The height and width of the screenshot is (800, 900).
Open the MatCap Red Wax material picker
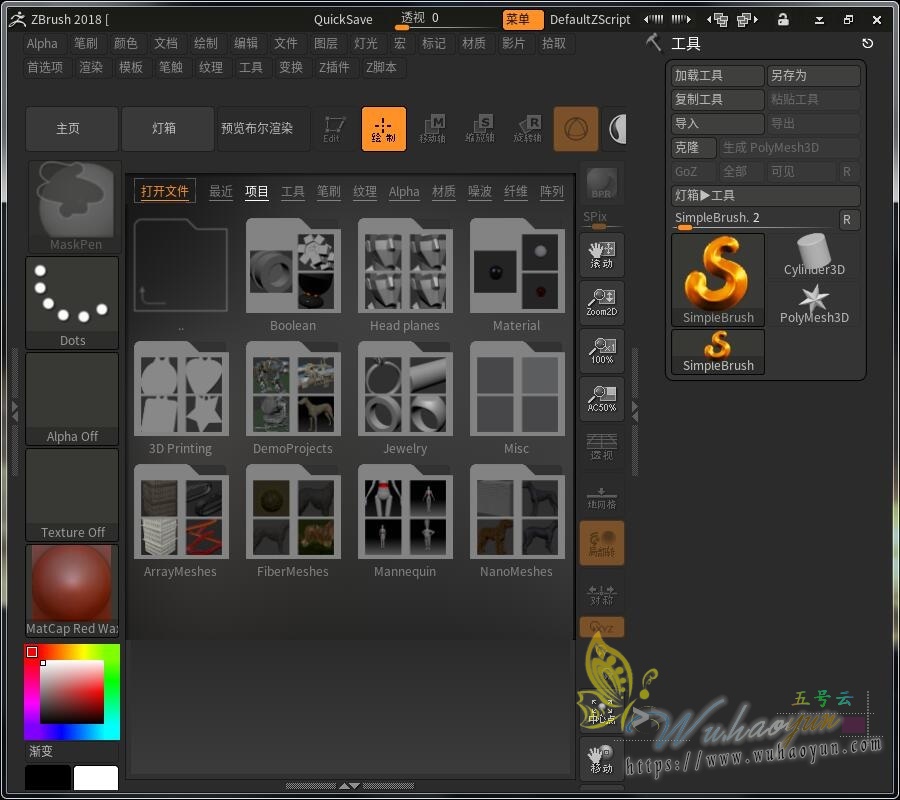point(72,591)
